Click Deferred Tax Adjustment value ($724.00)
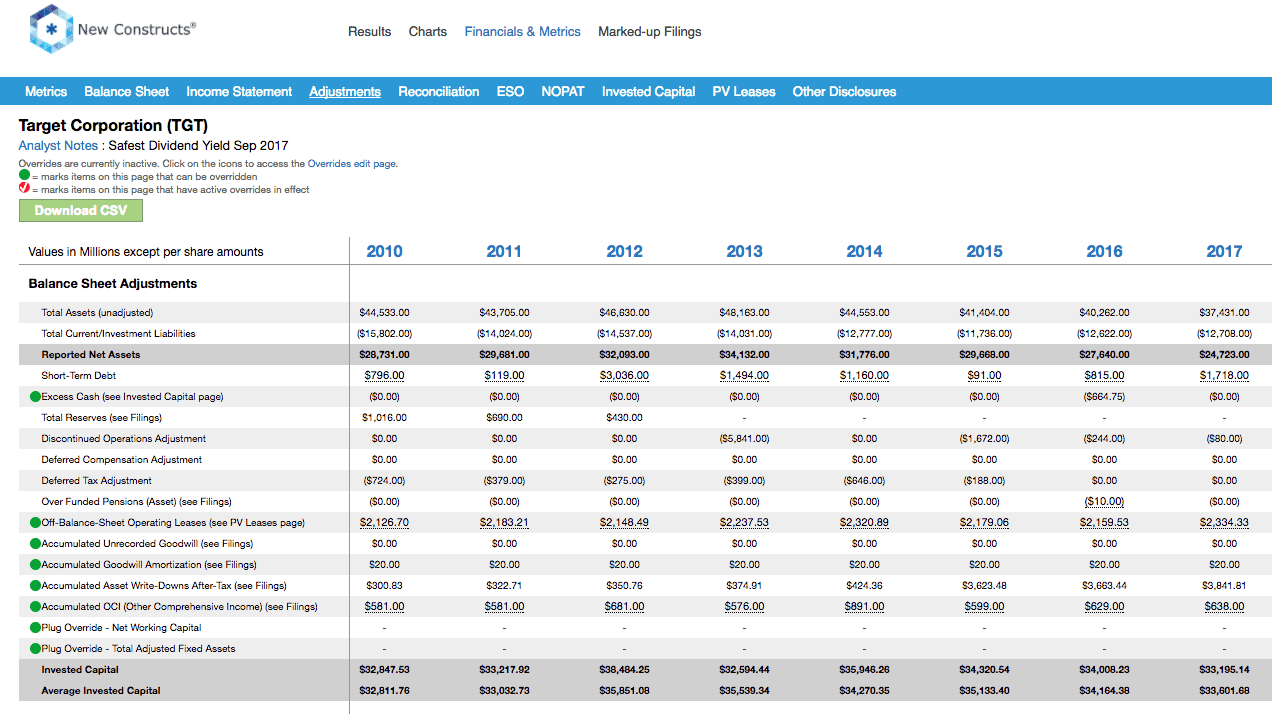 [x=384, y=481]
